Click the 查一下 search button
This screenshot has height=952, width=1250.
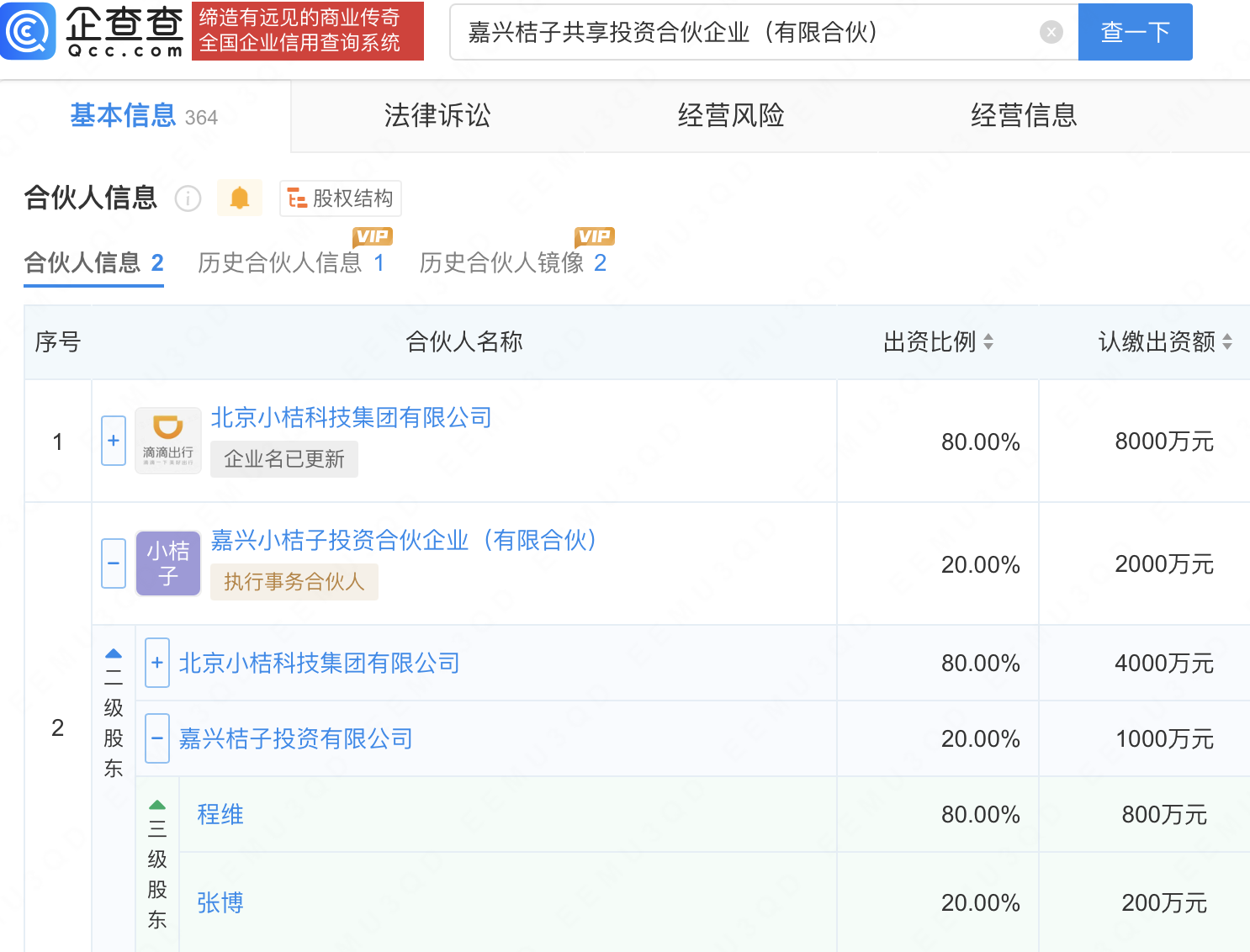tap(1135, 32)
